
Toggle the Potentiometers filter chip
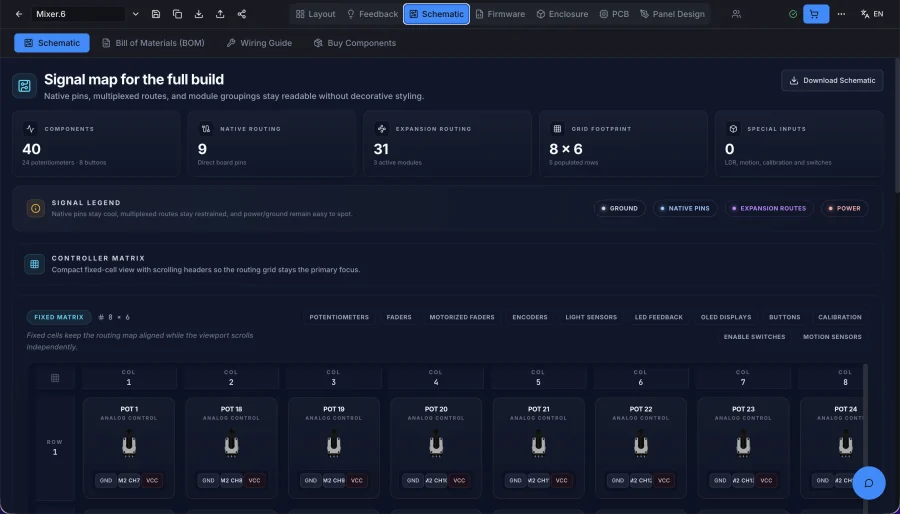click(x=339, y=317)
